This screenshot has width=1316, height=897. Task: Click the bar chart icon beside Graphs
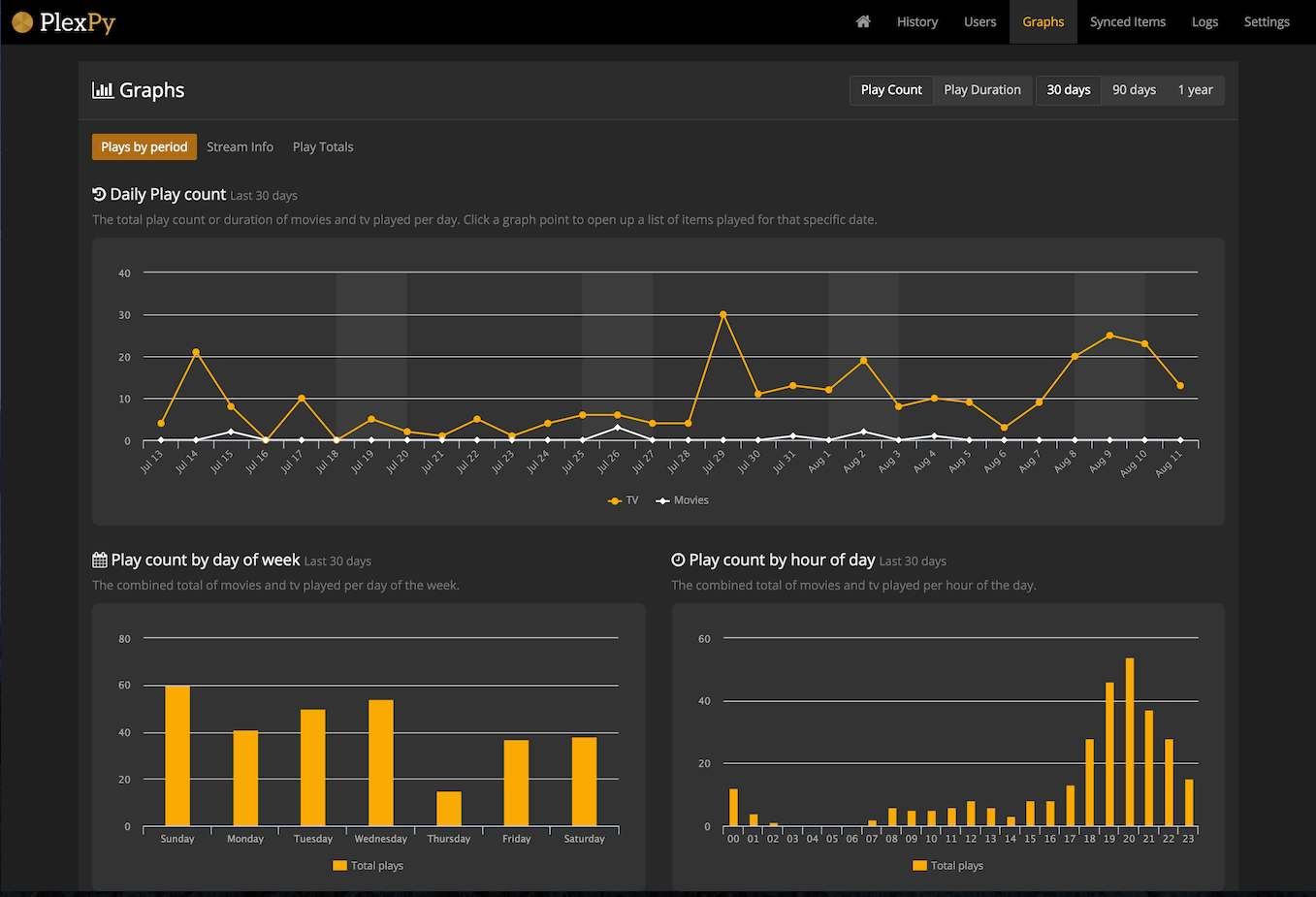[x=103, y=90]
